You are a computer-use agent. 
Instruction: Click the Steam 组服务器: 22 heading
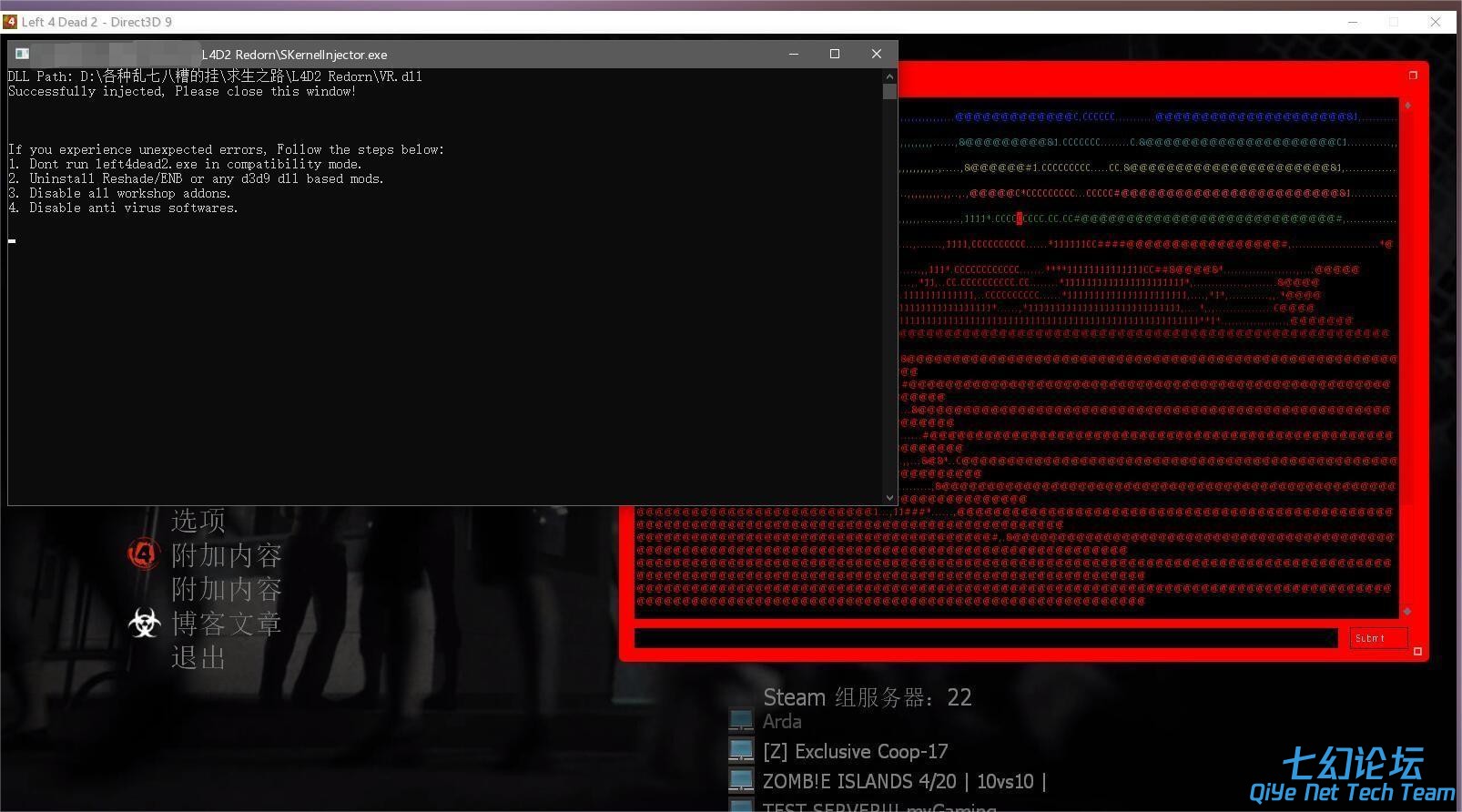coord(868,697)
